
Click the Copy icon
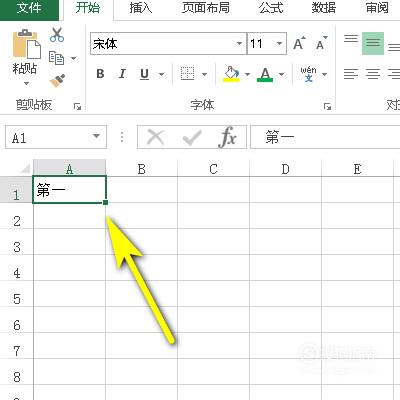(x=56, y=58)
